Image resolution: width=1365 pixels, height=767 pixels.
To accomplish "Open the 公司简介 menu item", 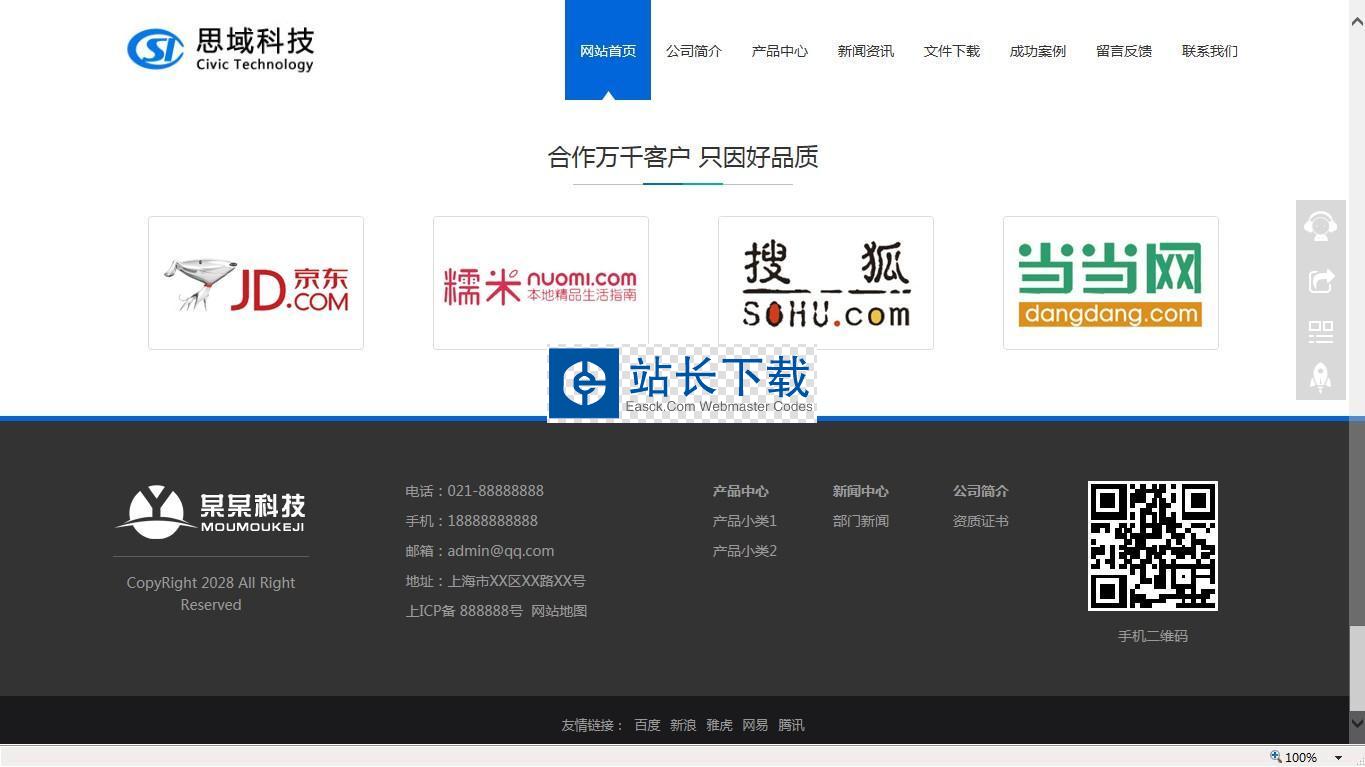I will (694, 51).
